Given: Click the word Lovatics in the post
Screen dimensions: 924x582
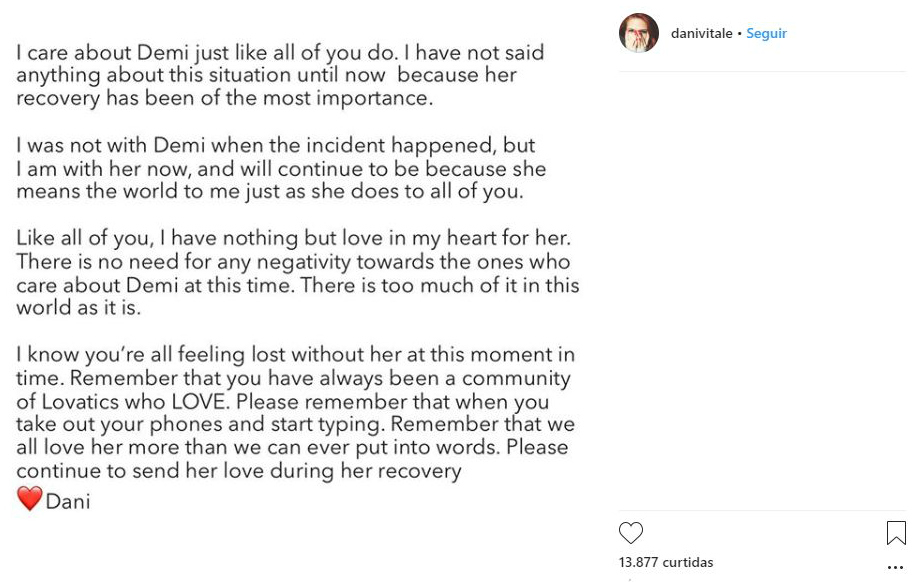Looking at the screenshot, I should pos(80,402).
